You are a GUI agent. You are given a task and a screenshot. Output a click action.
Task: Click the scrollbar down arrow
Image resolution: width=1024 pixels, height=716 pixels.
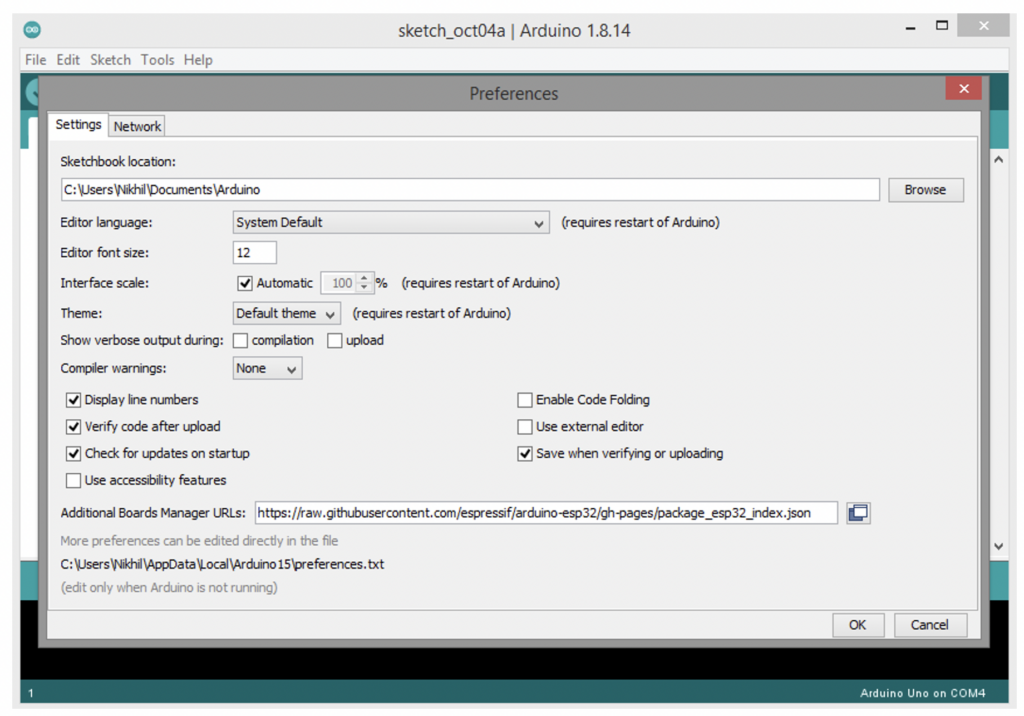[999, 546]
